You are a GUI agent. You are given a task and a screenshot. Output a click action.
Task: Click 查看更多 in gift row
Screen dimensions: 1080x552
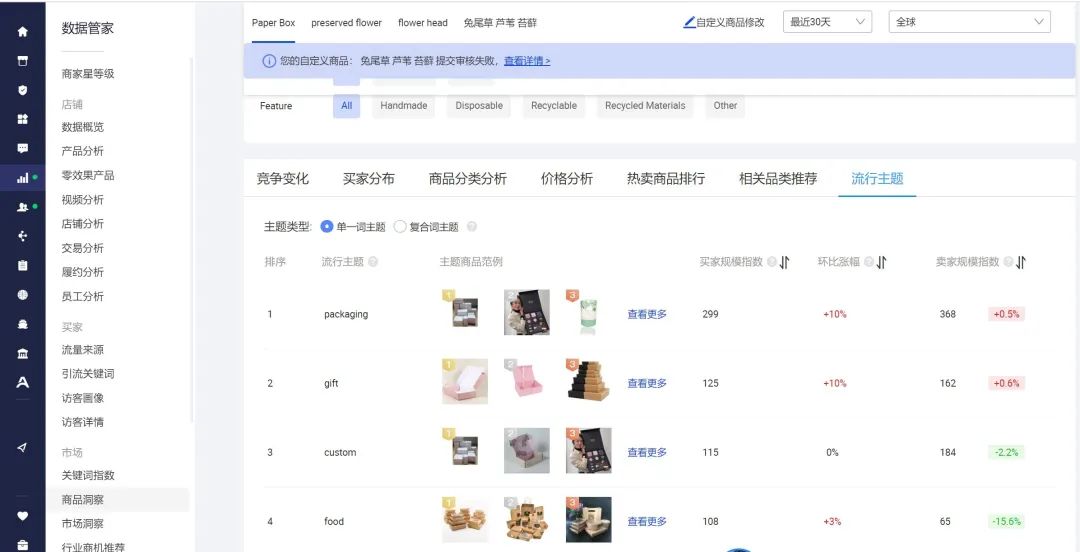(x=647, y=384)
